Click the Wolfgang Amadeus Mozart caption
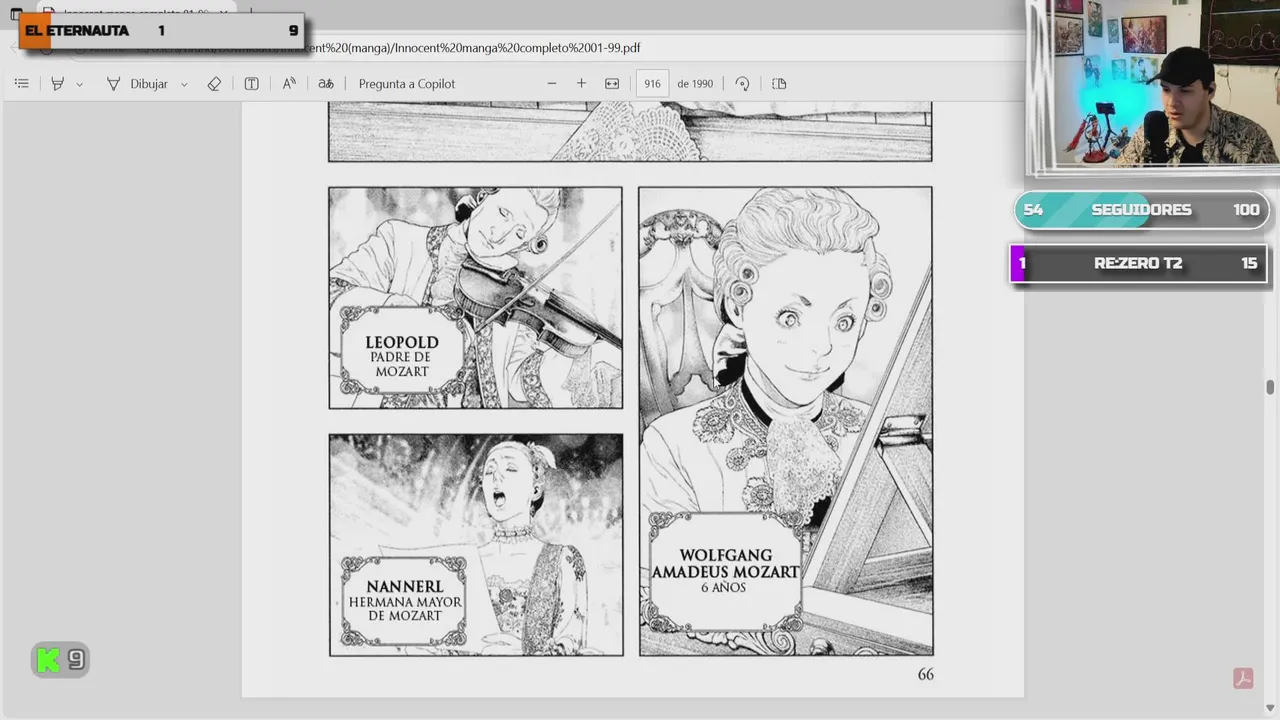Viewport: 1280px width, 720px height. coord(725,571)
